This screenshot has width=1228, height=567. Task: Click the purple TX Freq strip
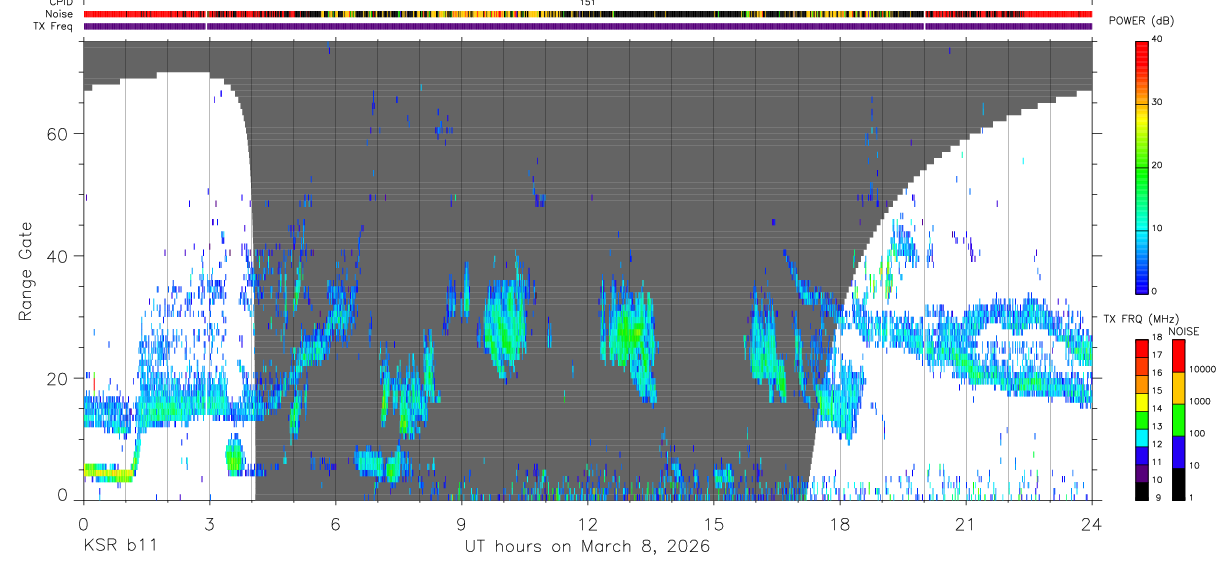coord(587,26)
